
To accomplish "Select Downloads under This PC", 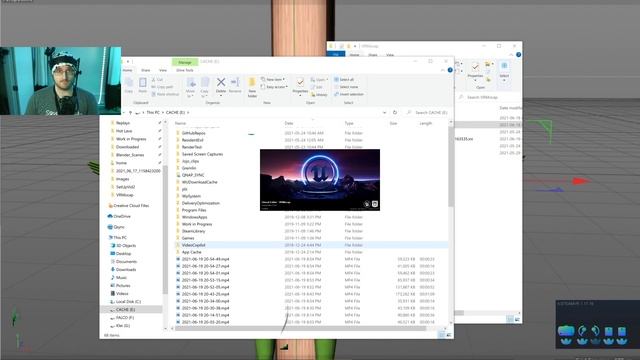I will pyautogui.click(x=126, y=270).
